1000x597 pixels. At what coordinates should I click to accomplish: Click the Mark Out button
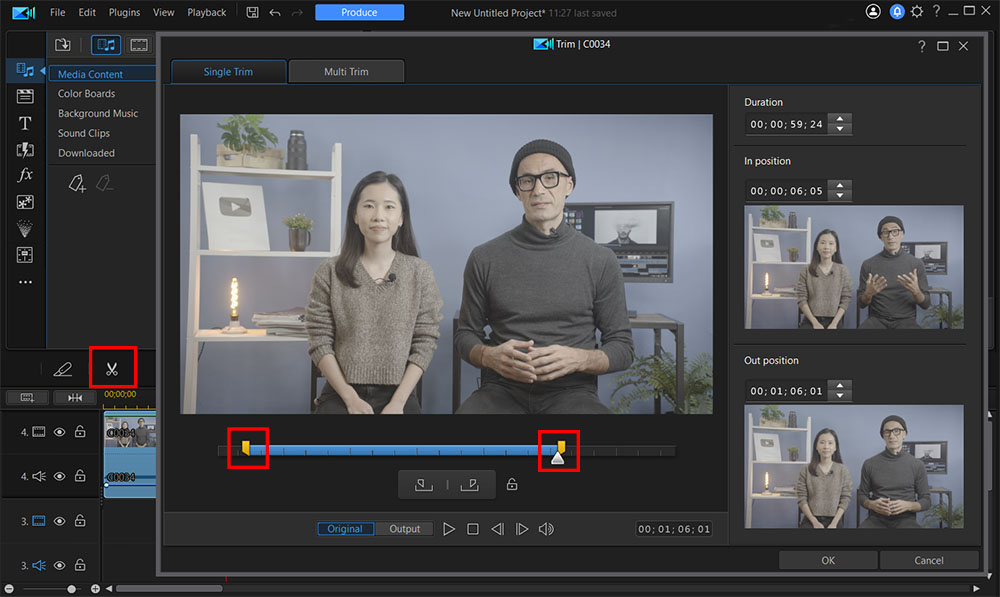[x=469, y=485]
